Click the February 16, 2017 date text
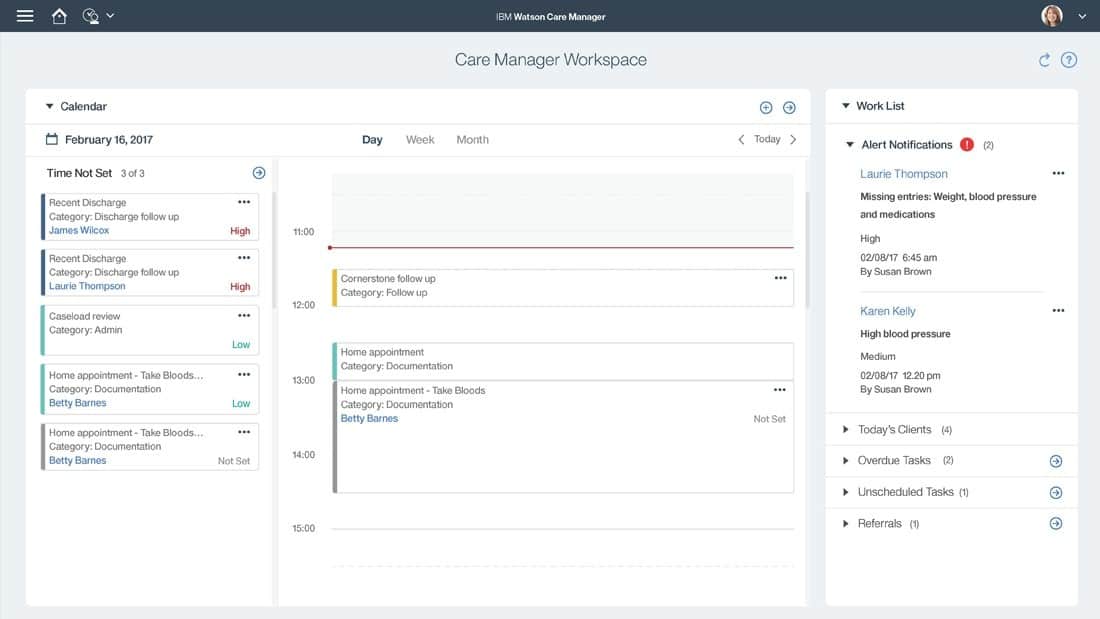 109,140
